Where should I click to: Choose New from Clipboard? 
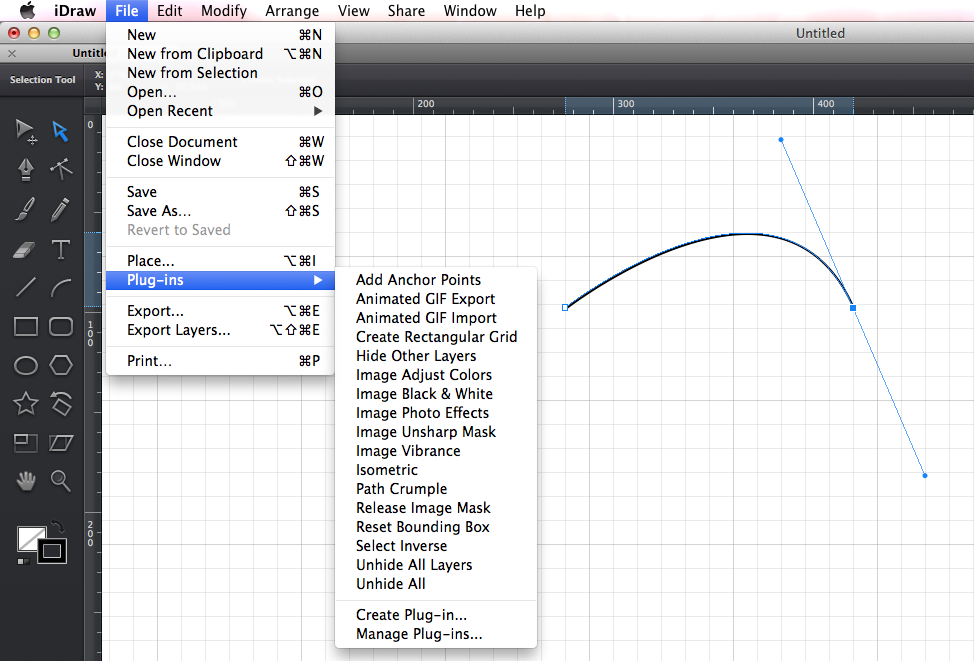point(221,54)
